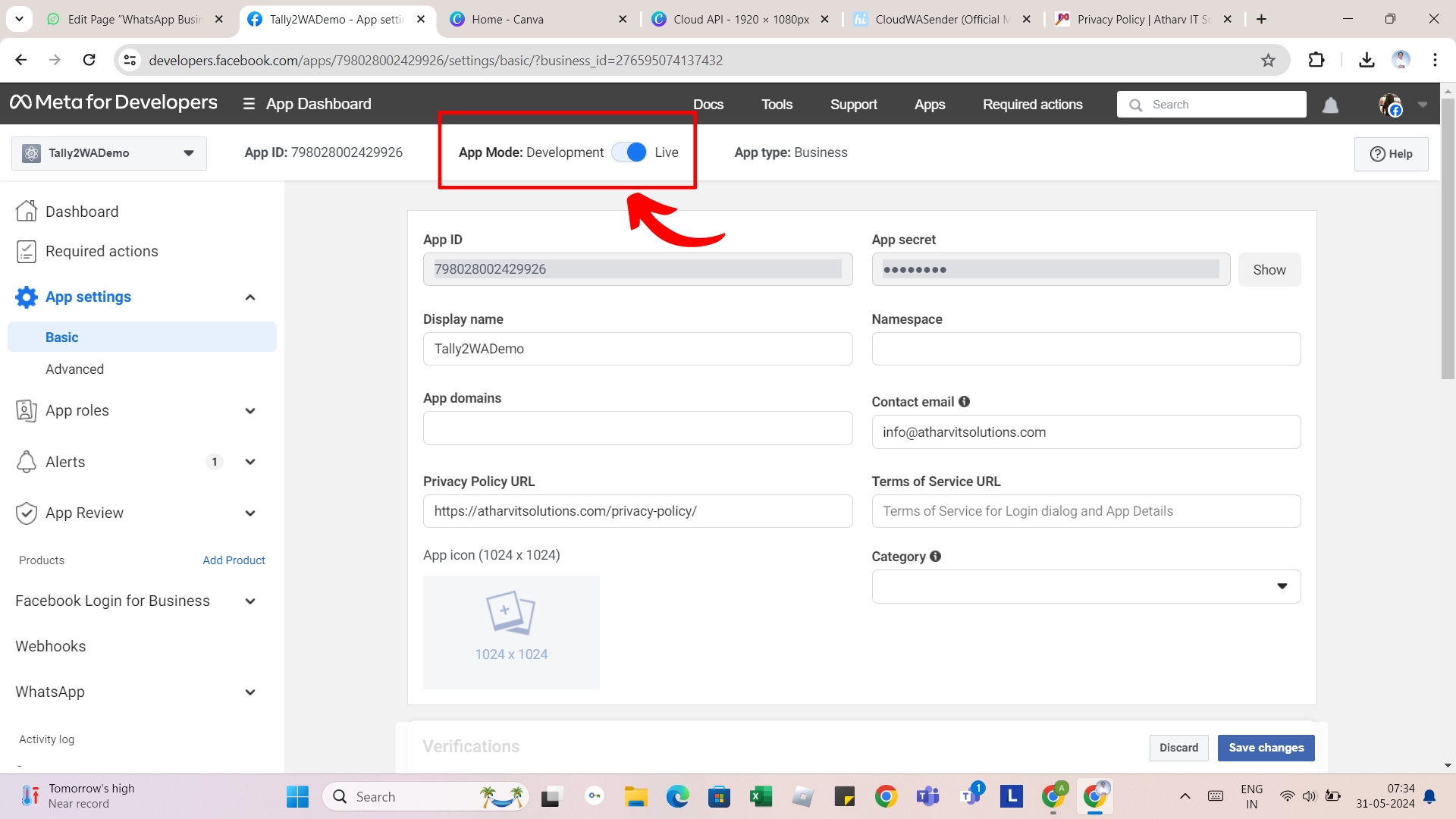This screenshot has width=1456, height=819.
Task: Open Docs in top navigation
Action: click(x=708, y=105)
